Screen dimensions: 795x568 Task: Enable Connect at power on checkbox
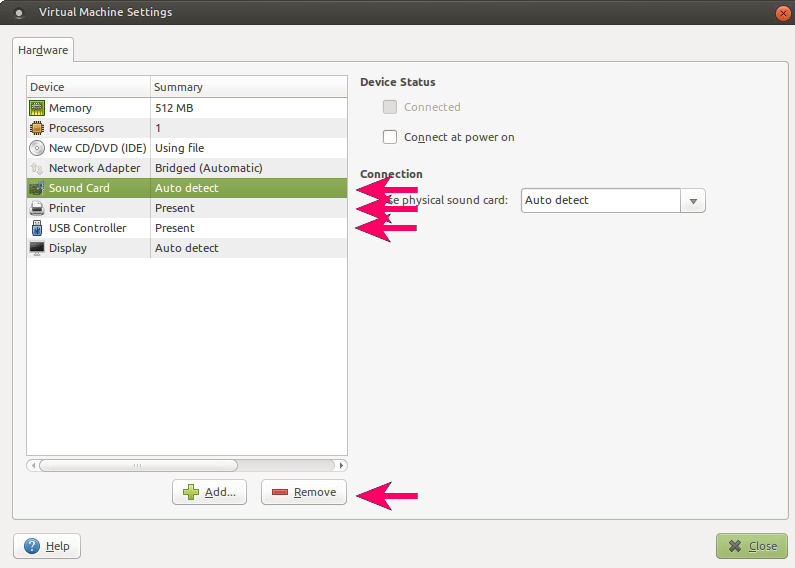tap(390, 137)
